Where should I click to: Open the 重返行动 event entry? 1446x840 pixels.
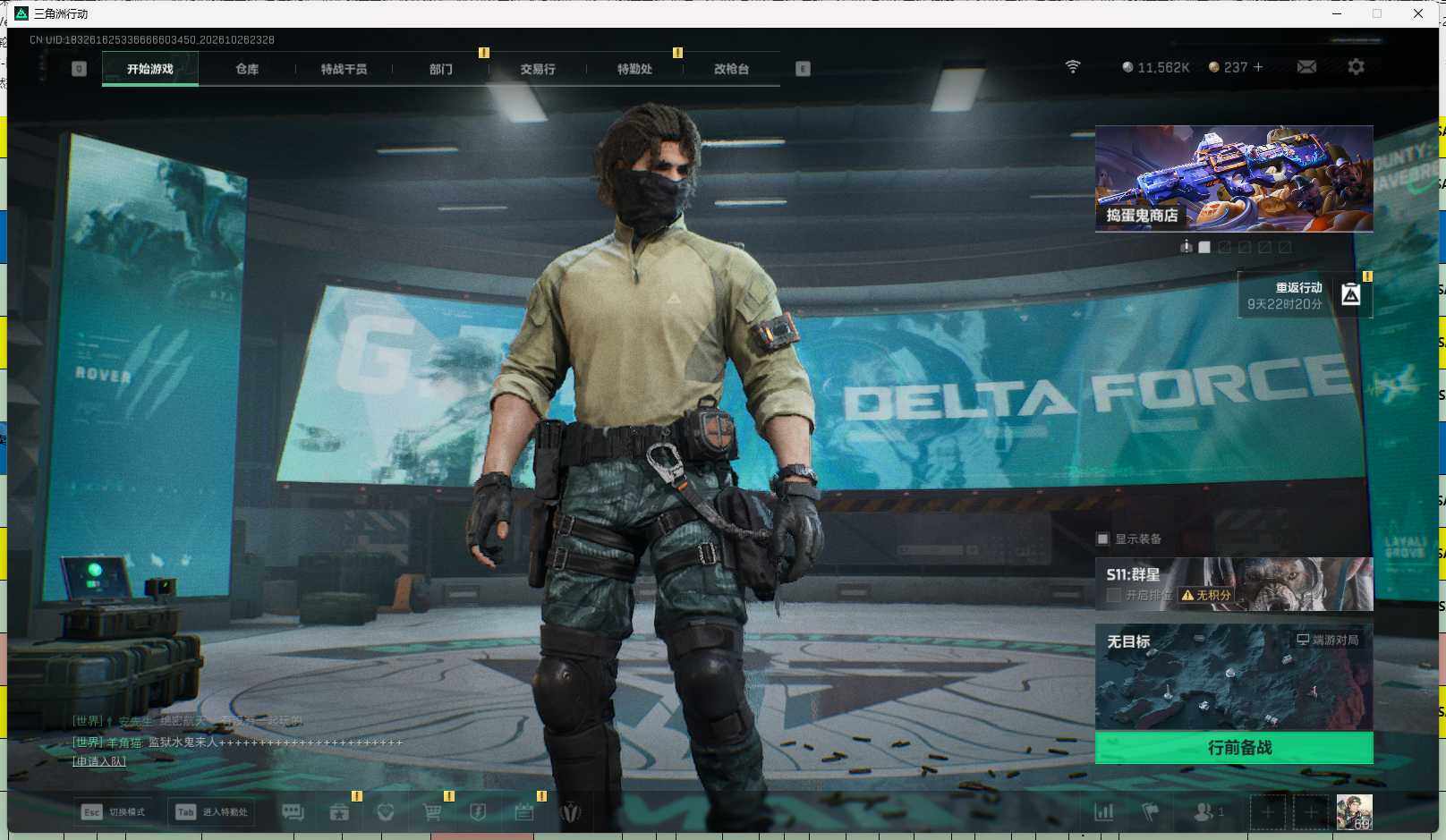click(x=1305, y=295)
